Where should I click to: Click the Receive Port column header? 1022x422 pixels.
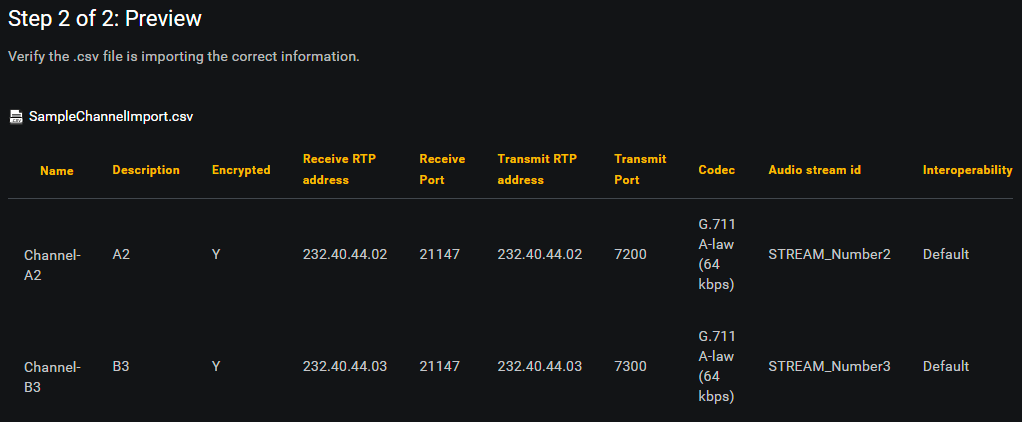pos(442,170)
